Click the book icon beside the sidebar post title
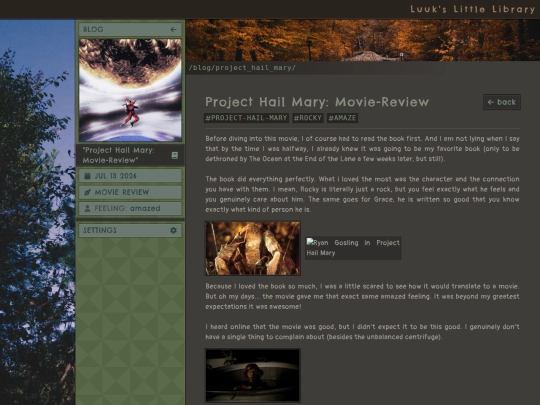This screenshot has height=405, width=540. click(x=175, y=155)
